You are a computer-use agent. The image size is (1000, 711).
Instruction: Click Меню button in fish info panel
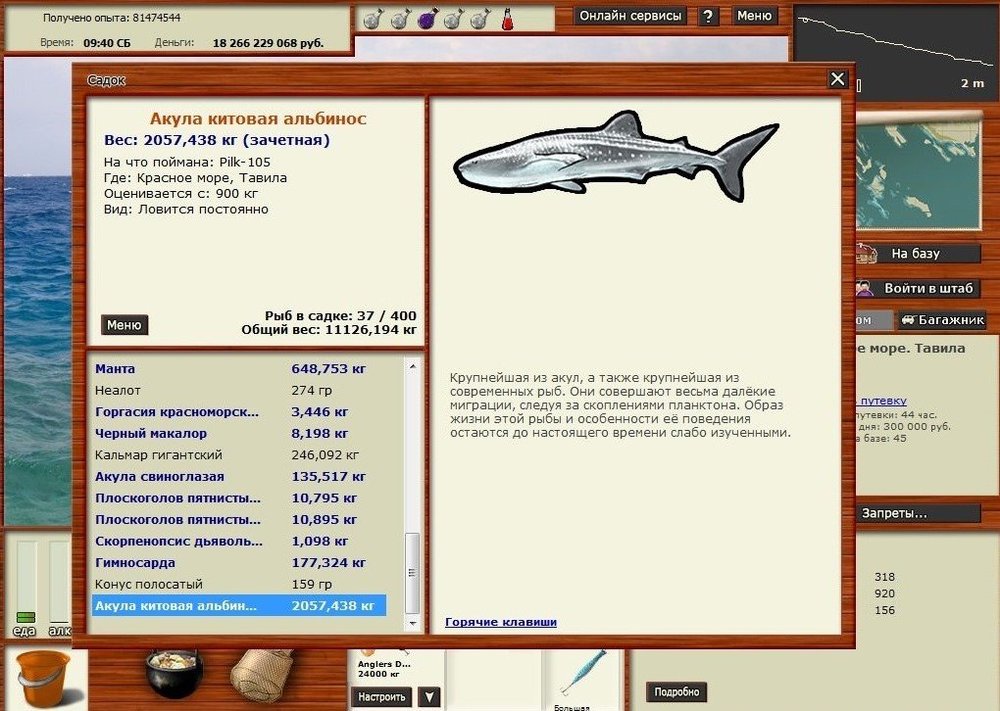point(124,325)
